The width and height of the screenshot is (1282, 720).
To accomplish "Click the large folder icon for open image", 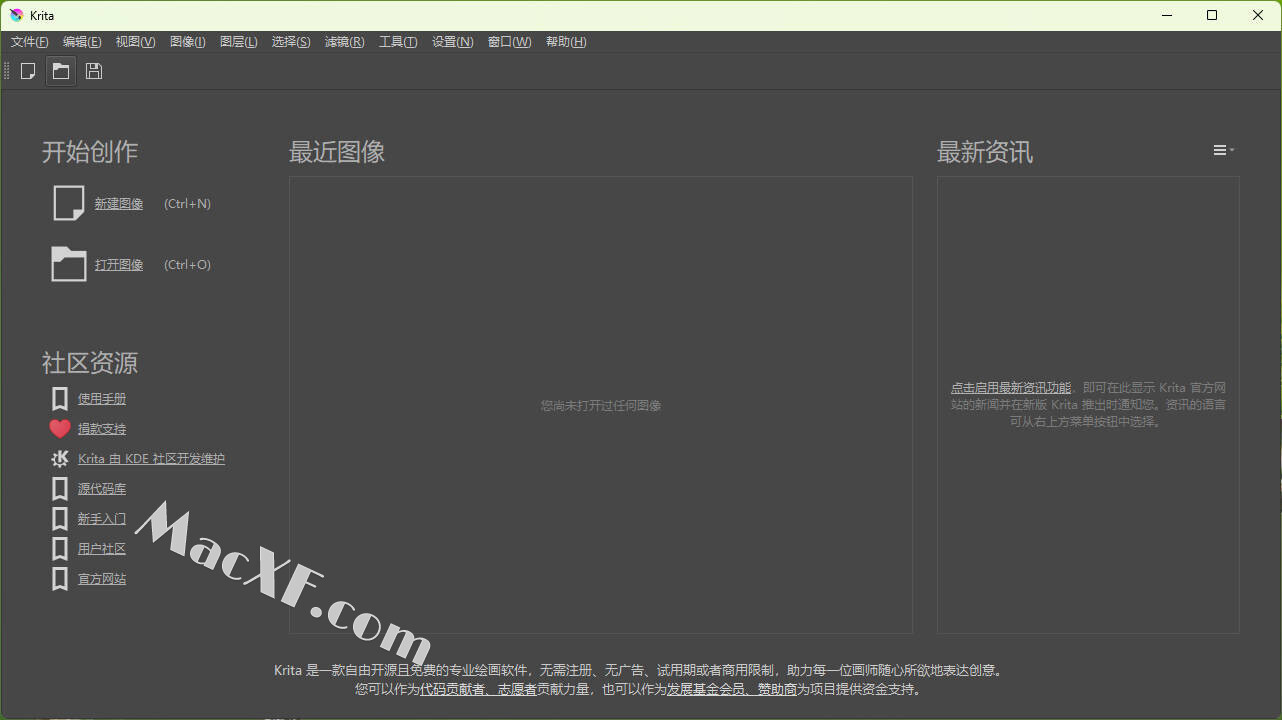I will (x=69, y=264).
